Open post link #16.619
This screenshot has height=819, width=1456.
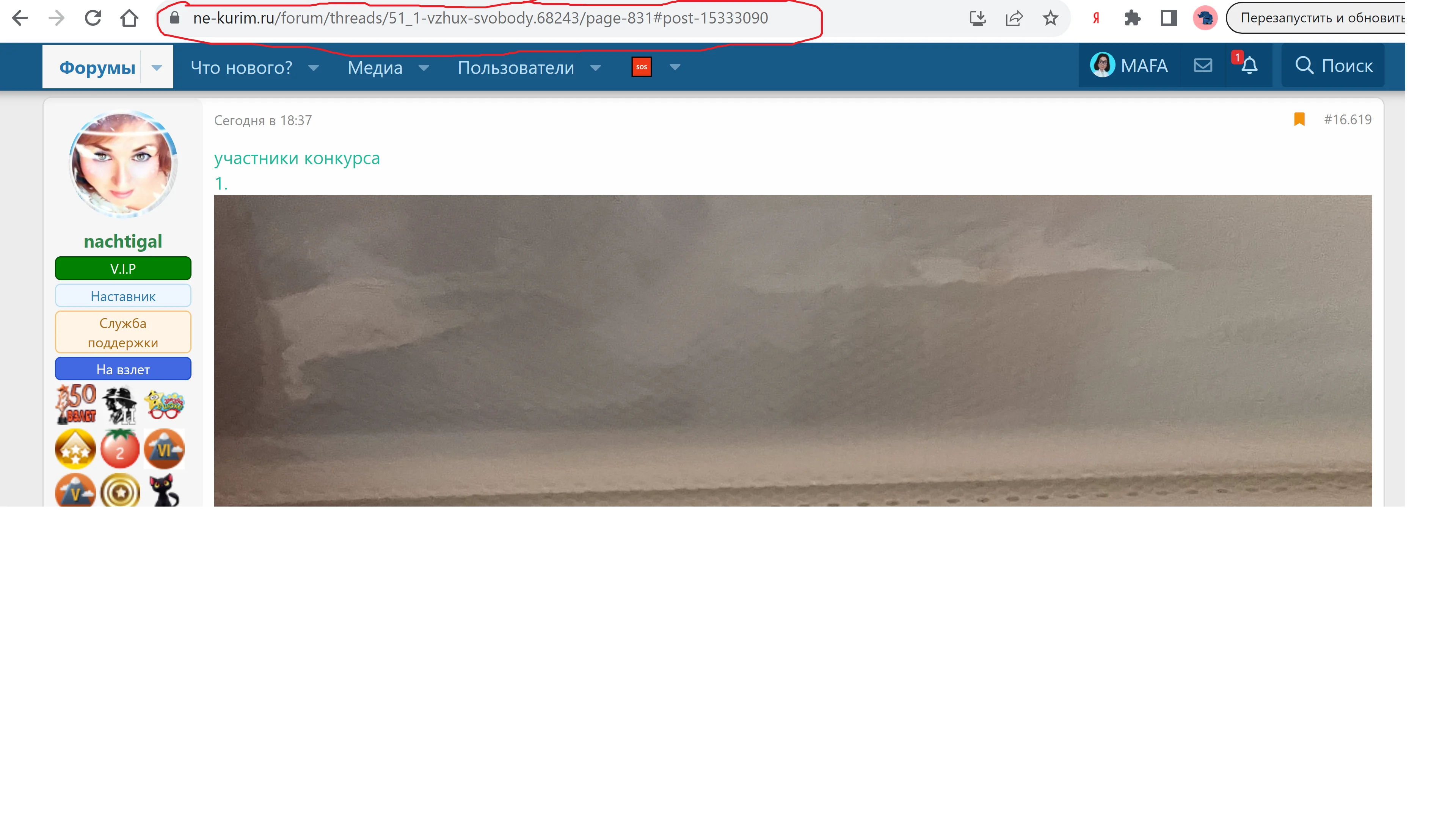[1348, 120]
